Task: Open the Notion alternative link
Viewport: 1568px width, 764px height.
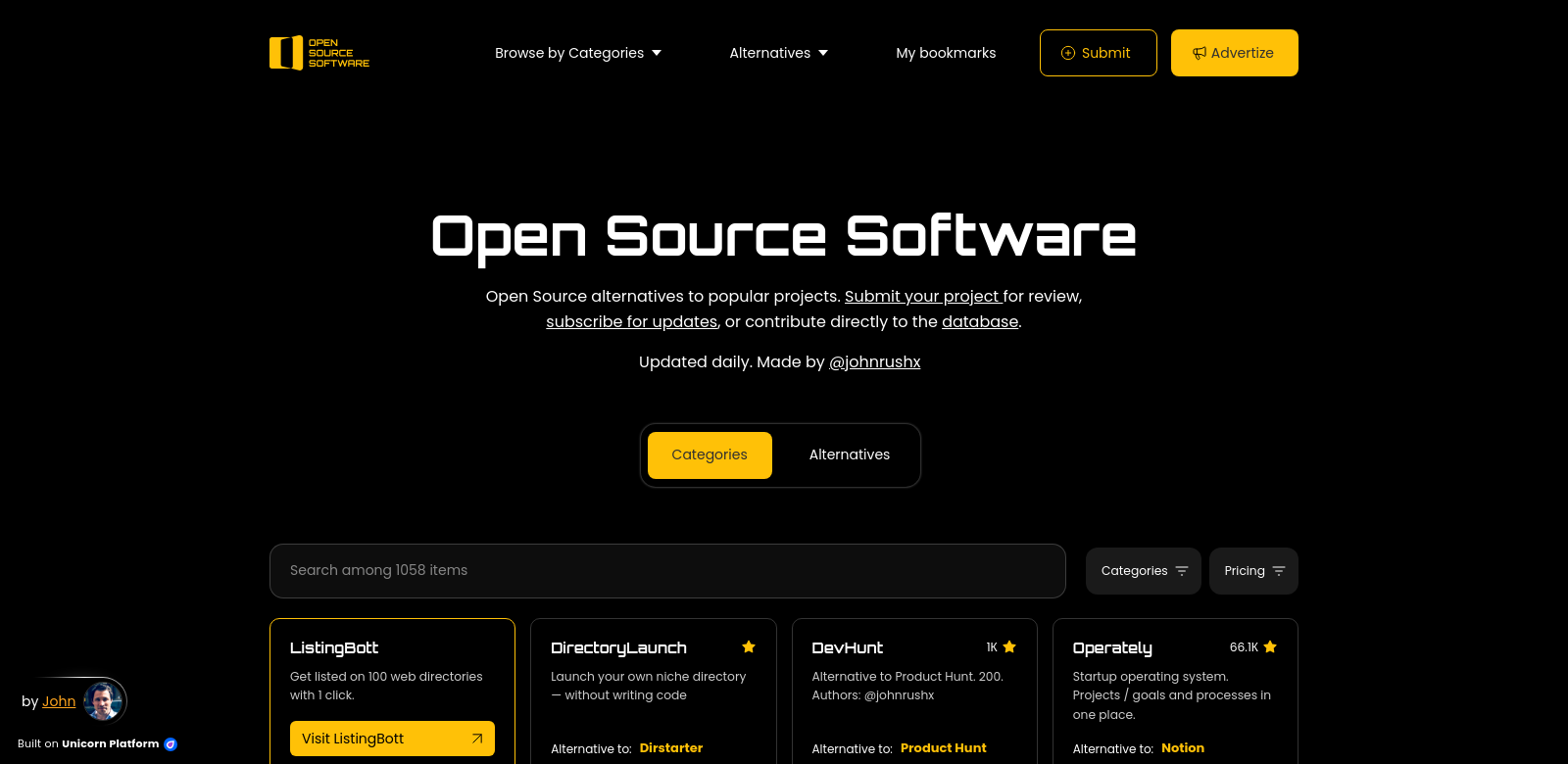Action: tap(1183, 748)
